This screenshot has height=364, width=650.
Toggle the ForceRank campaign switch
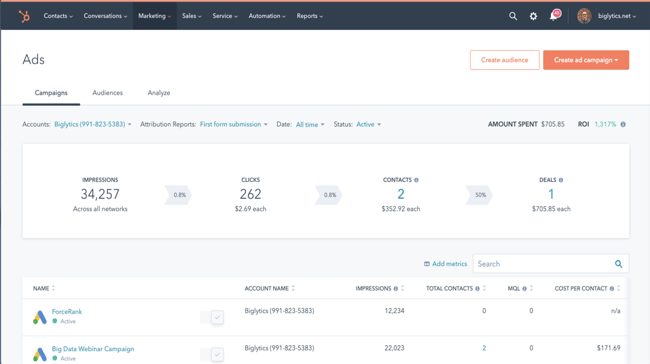click(212, 317)
